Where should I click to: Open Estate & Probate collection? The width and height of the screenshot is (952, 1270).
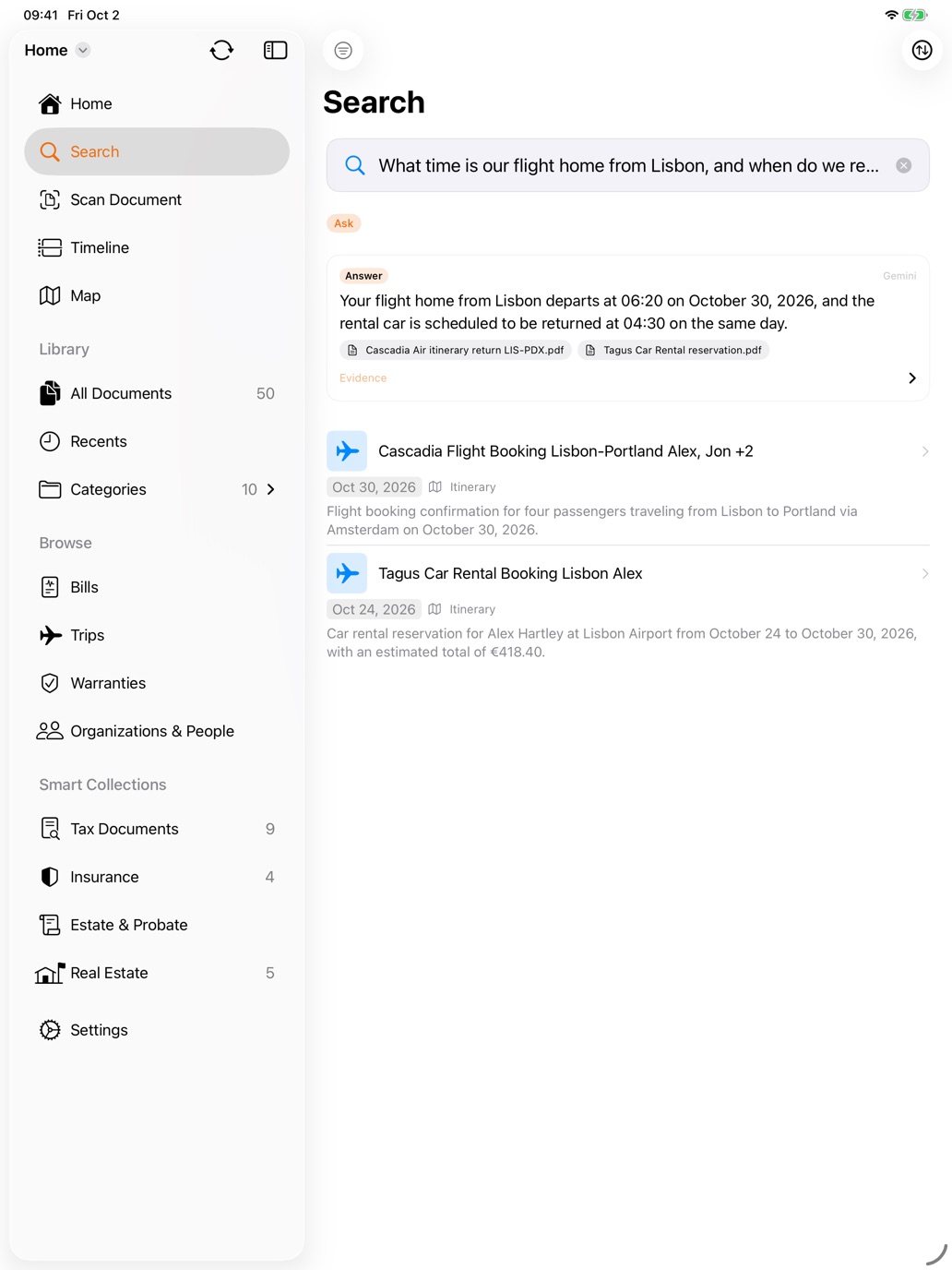tap(157, 925)
